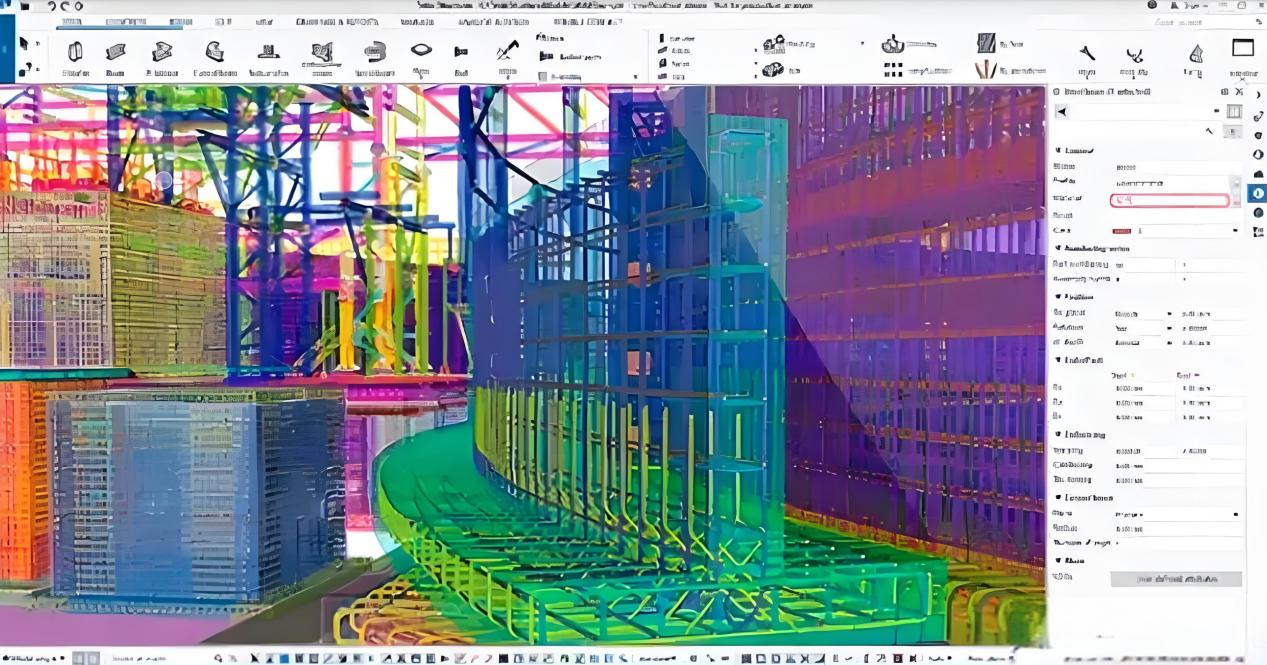Image resolution: width=1267 pixels, height=665 pixels.
Task: Click the red-outlined input field in properties
Action: click(1169, 200)
